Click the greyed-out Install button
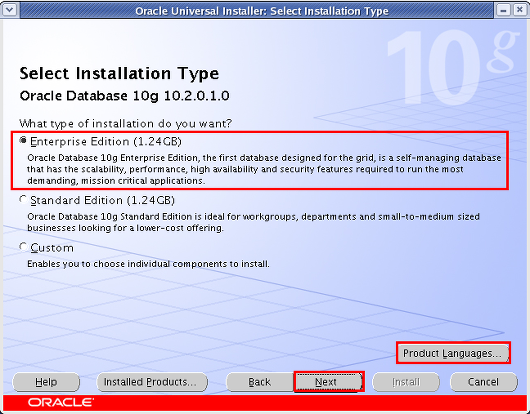530x414 pixels. tap(406, 382)
